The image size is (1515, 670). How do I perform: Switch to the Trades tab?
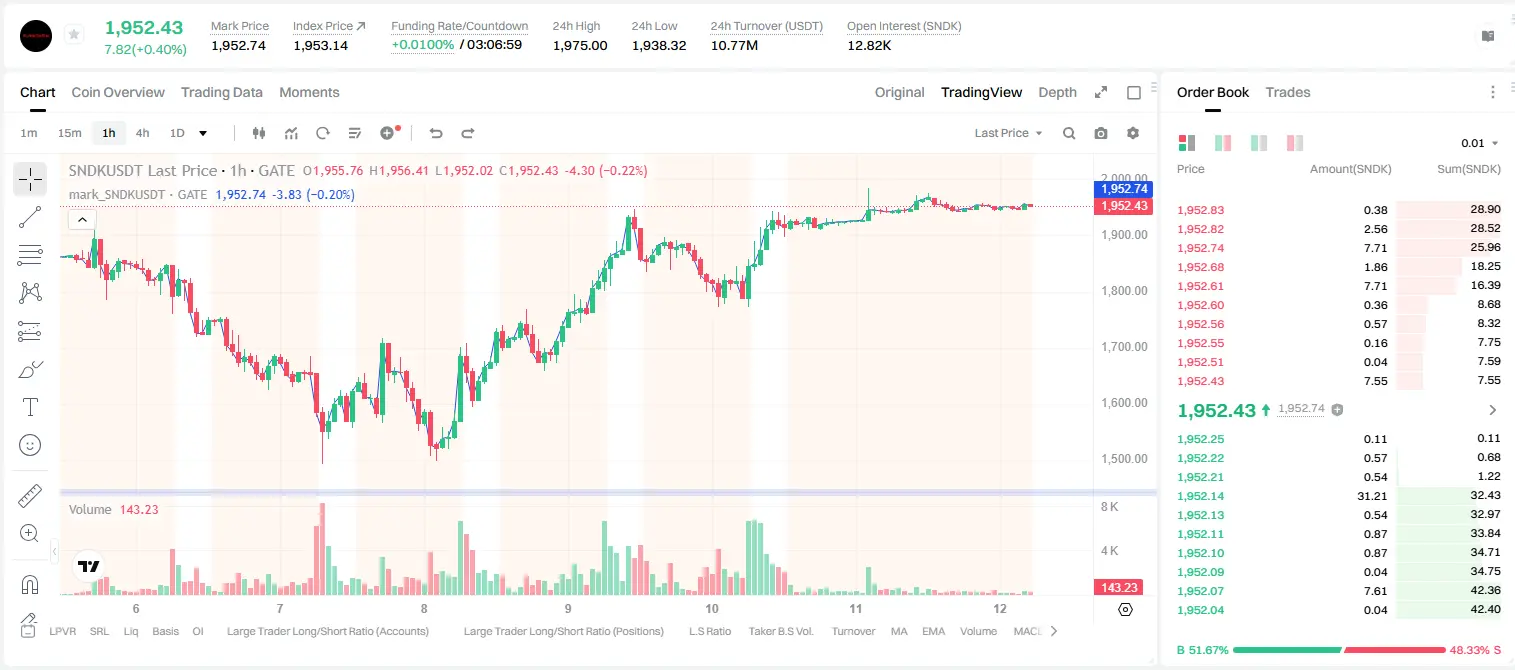[x=1288, y=92]
